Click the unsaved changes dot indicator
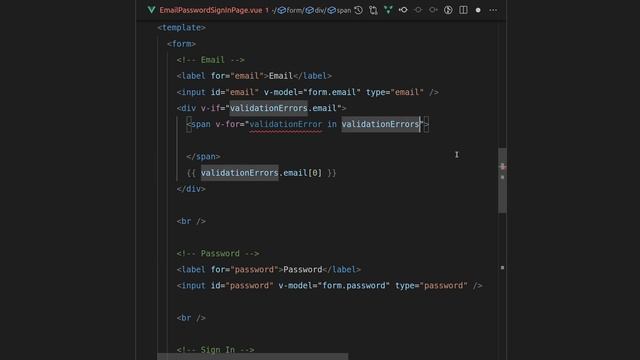Image resolution: width=640 pixels, height=360 pixels. pyautogui.click(x=478, y=10)
